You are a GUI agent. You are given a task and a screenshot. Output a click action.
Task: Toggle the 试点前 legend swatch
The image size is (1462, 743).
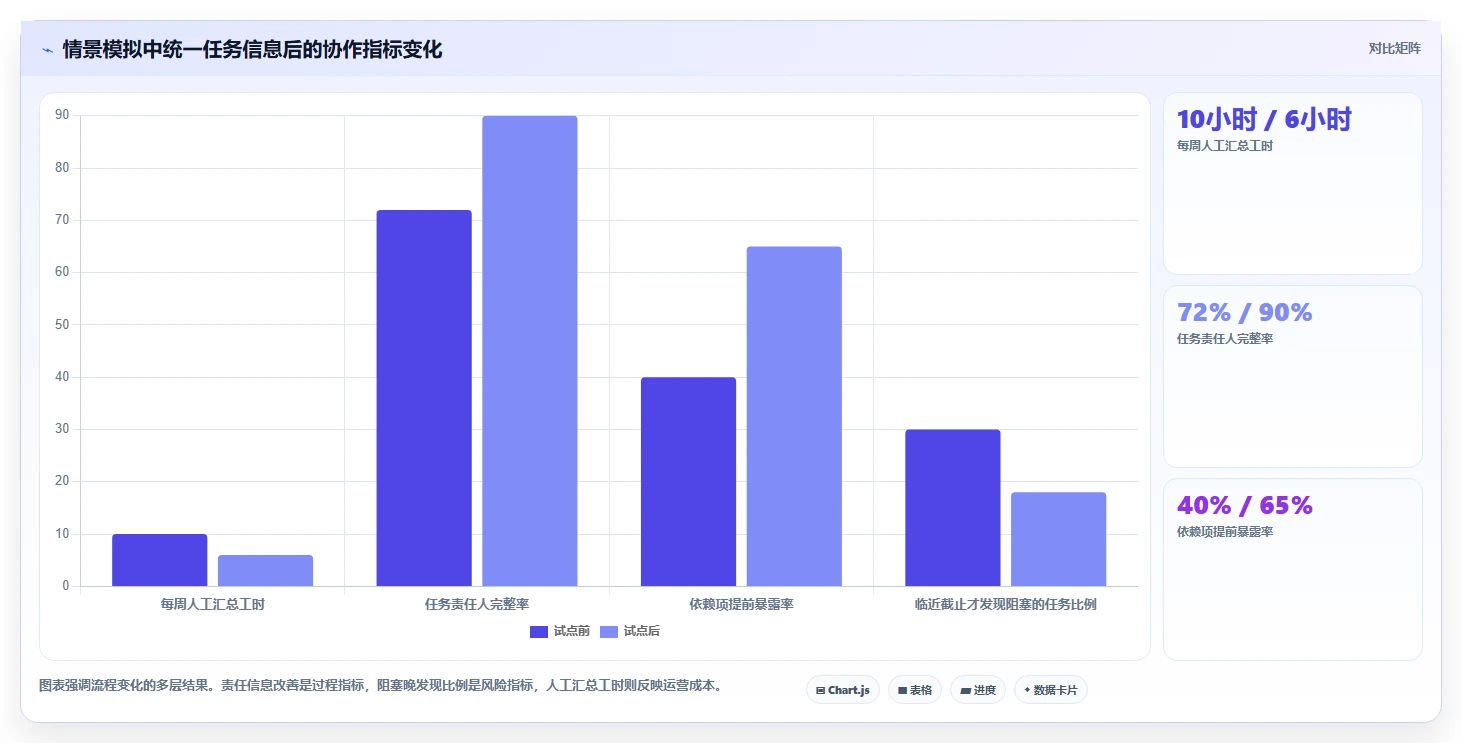(539, 631)
